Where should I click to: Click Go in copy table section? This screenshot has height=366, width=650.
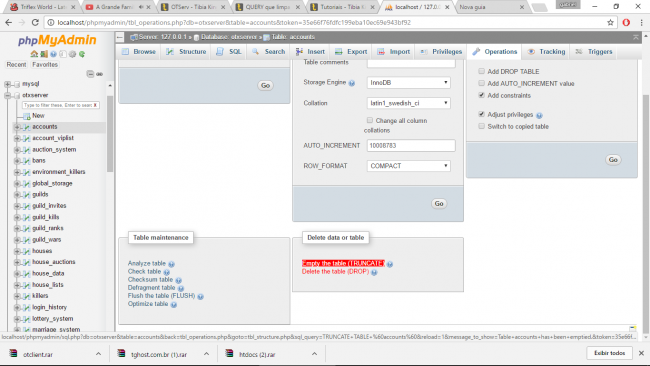613,160
